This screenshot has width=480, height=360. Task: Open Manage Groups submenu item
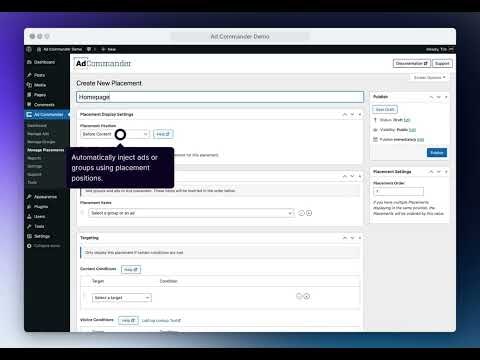pos(41,142)
